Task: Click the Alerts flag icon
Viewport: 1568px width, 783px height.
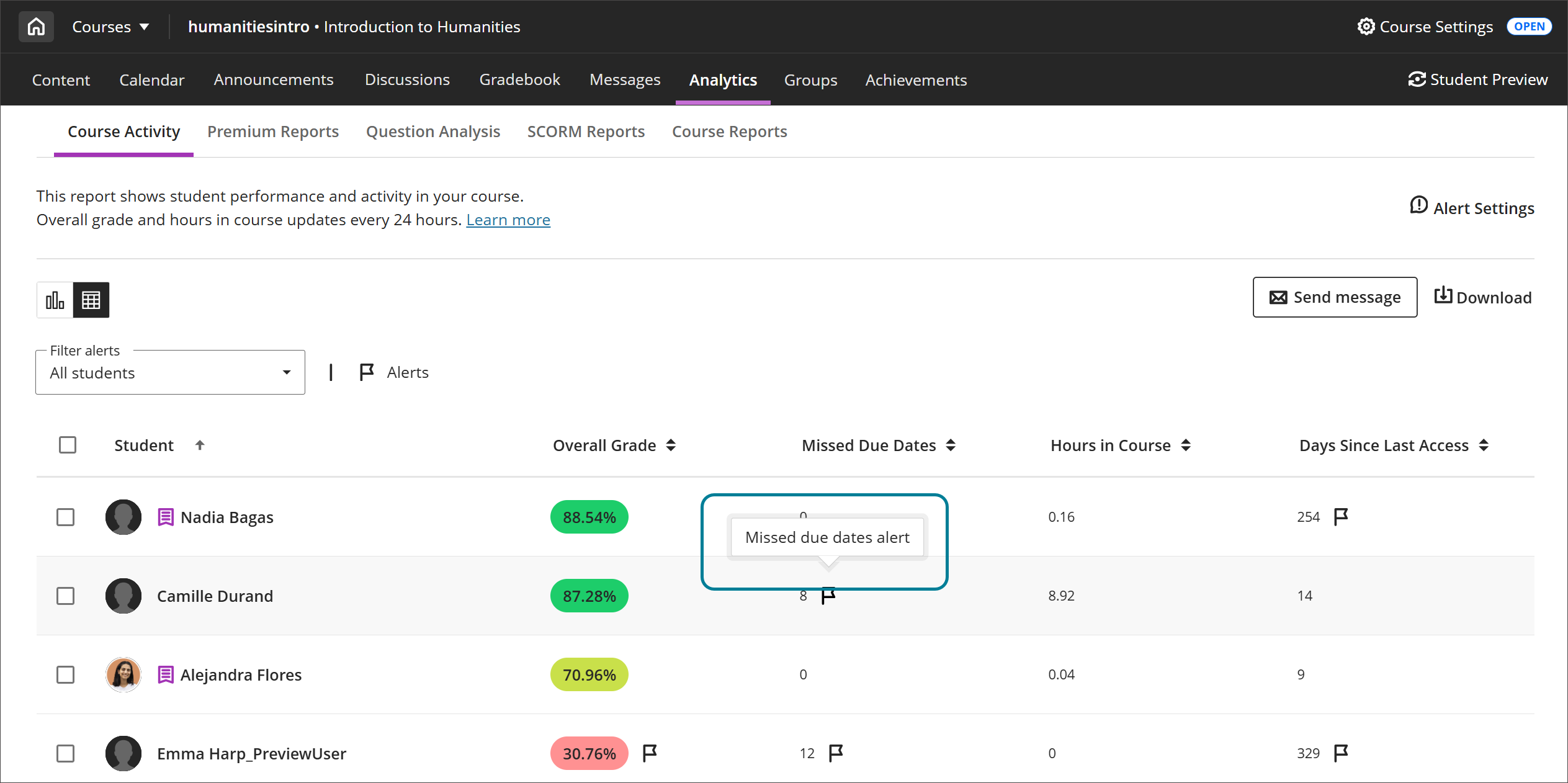Action: click(x=366, y=372)
